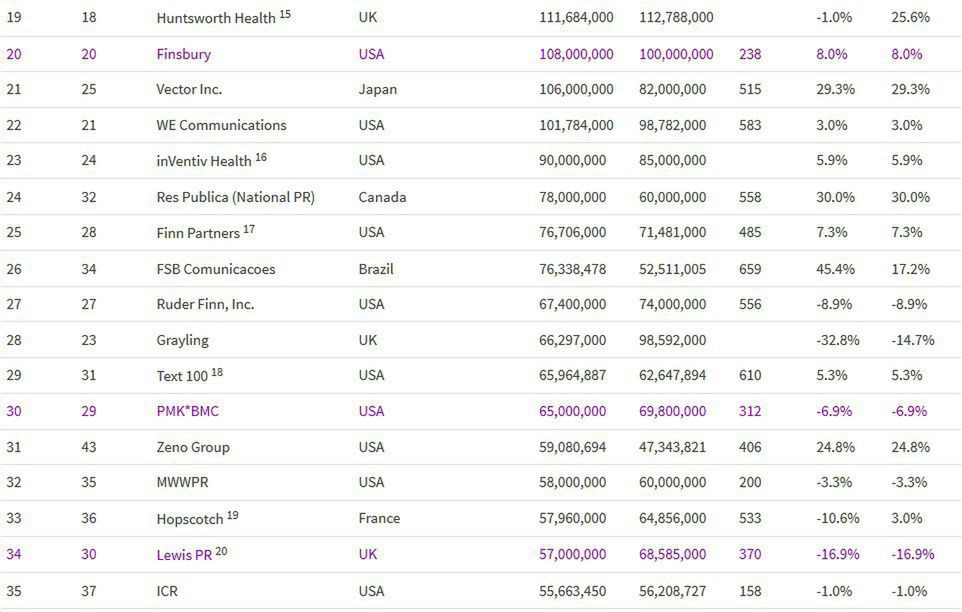The width and height of the screenshot is (962, 612).
Task: Click footnote 15 next to Huntsworth Health
Action: (x=285, y=14)
